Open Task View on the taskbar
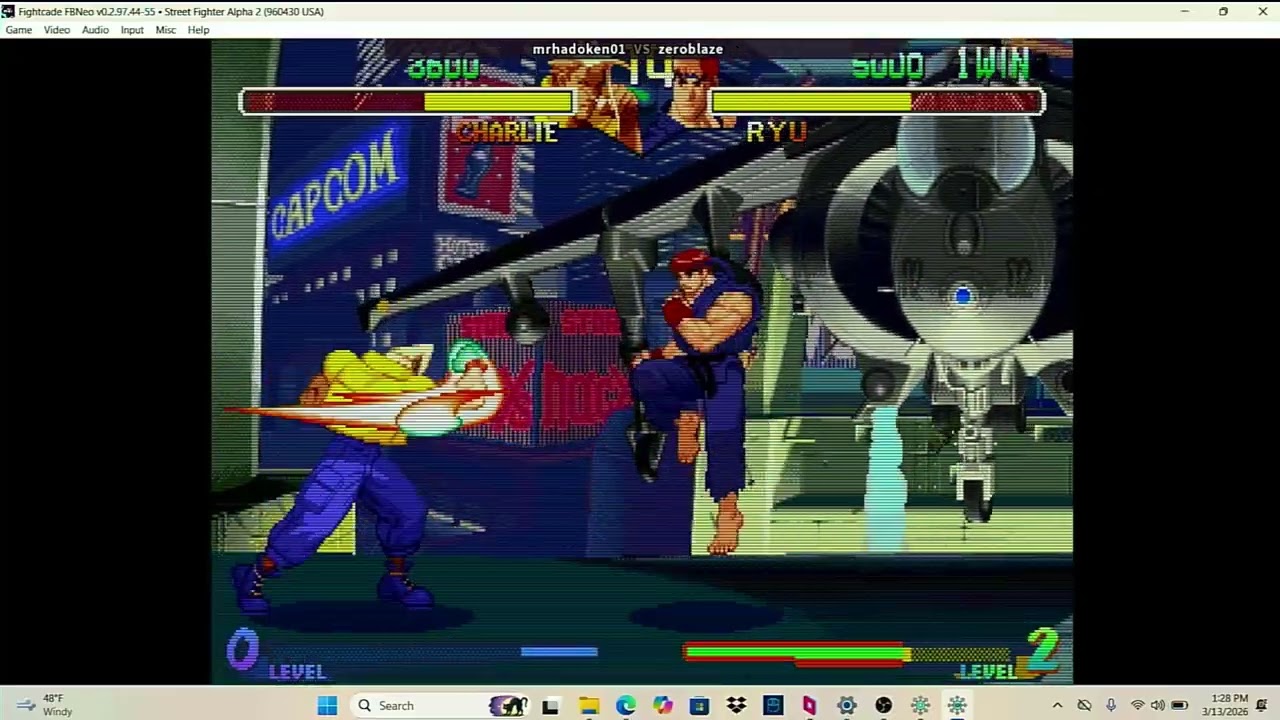The image size is (1280, 720). (x=550, y=706)
